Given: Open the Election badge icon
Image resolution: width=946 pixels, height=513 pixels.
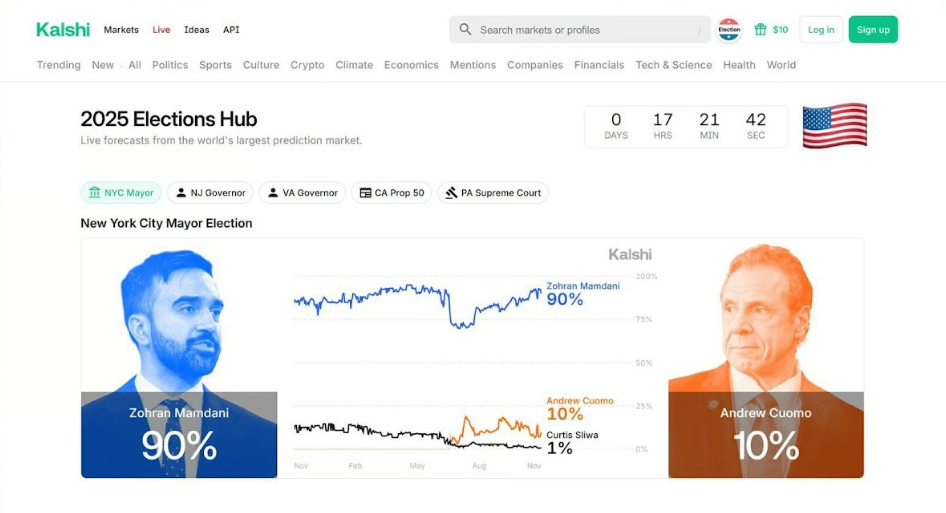Looking at the screenshot, I should pyautogui.click(x=729, y=30).
